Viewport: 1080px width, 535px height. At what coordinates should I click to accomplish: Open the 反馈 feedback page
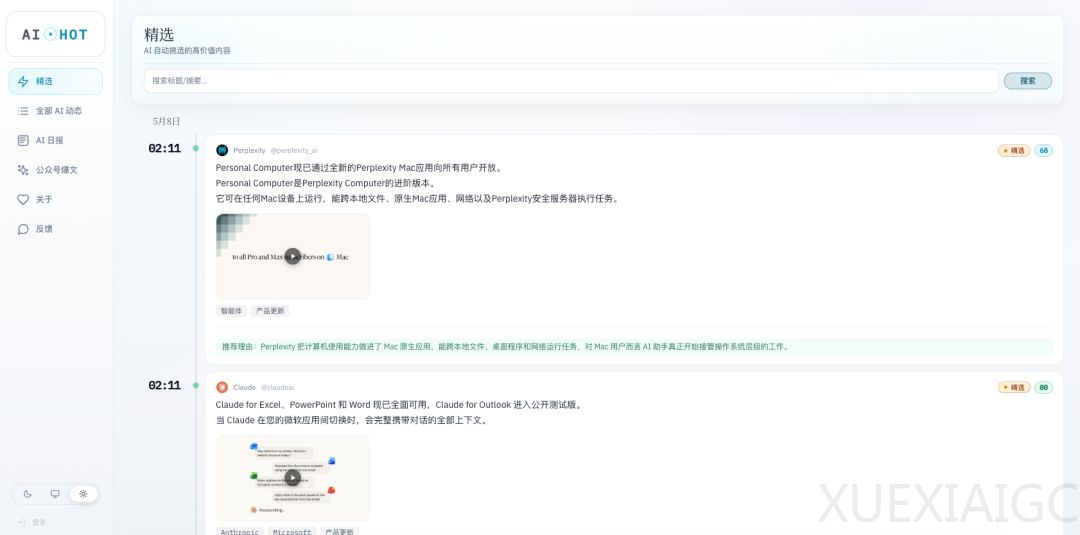(x=55, y=229)
